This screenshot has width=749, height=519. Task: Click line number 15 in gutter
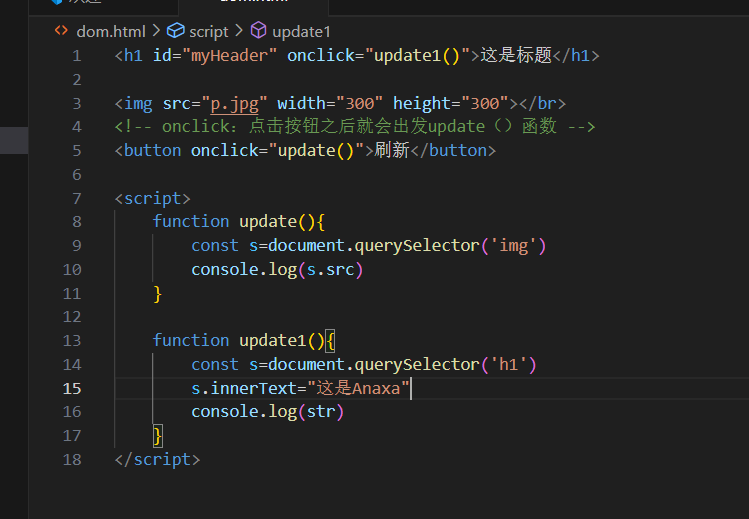click(x=72, y=389)
